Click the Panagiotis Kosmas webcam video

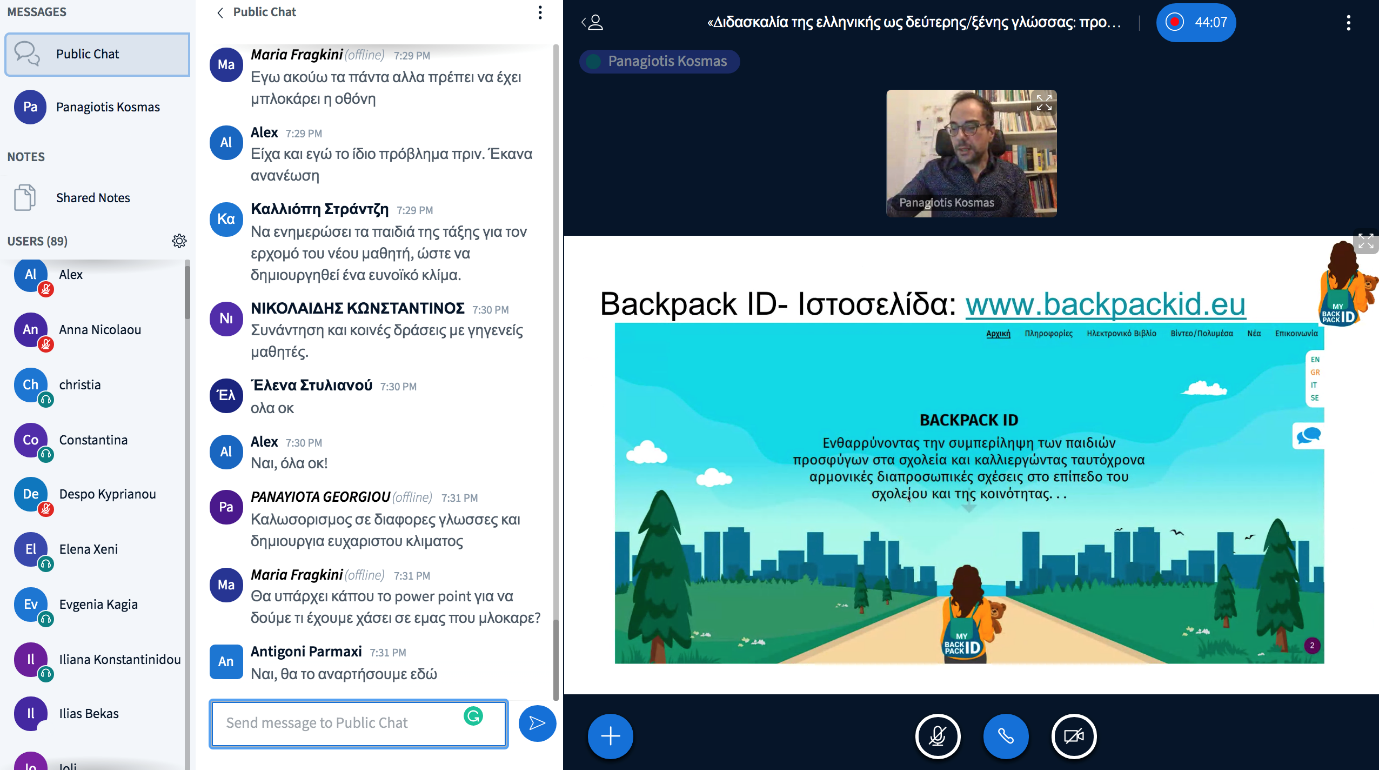(972, 153)
